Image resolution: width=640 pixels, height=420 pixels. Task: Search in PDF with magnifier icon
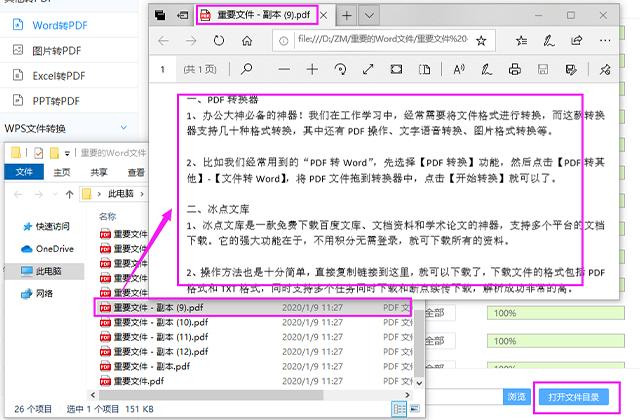pyautogui.click(x=246, y=69)
